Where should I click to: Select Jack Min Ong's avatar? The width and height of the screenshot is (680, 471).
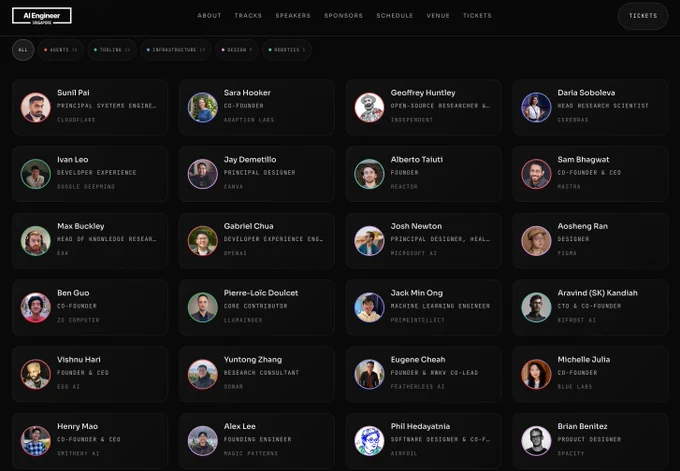pyautogui.click(x=369, y=307)
